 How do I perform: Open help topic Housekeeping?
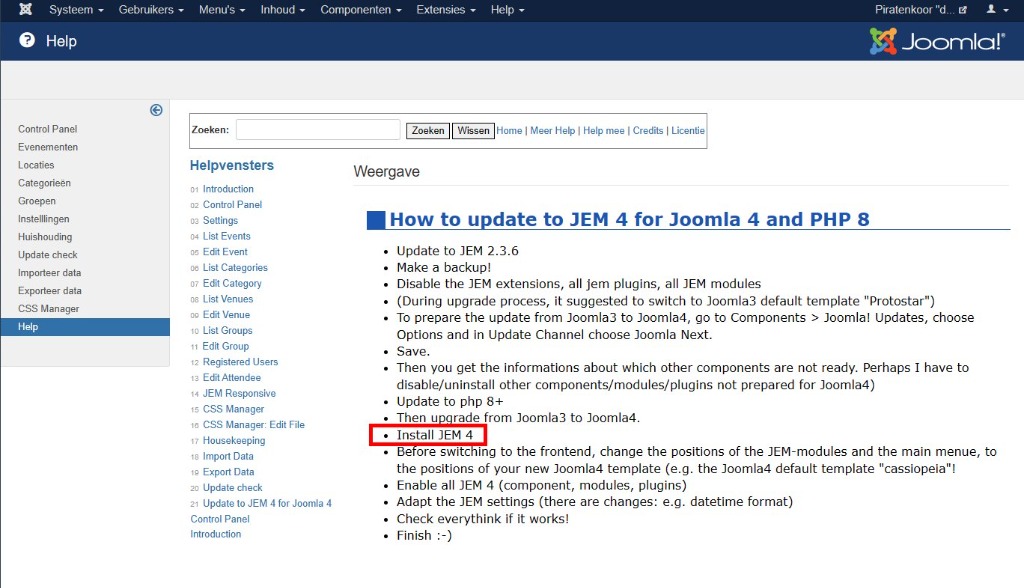click(234, 440)
